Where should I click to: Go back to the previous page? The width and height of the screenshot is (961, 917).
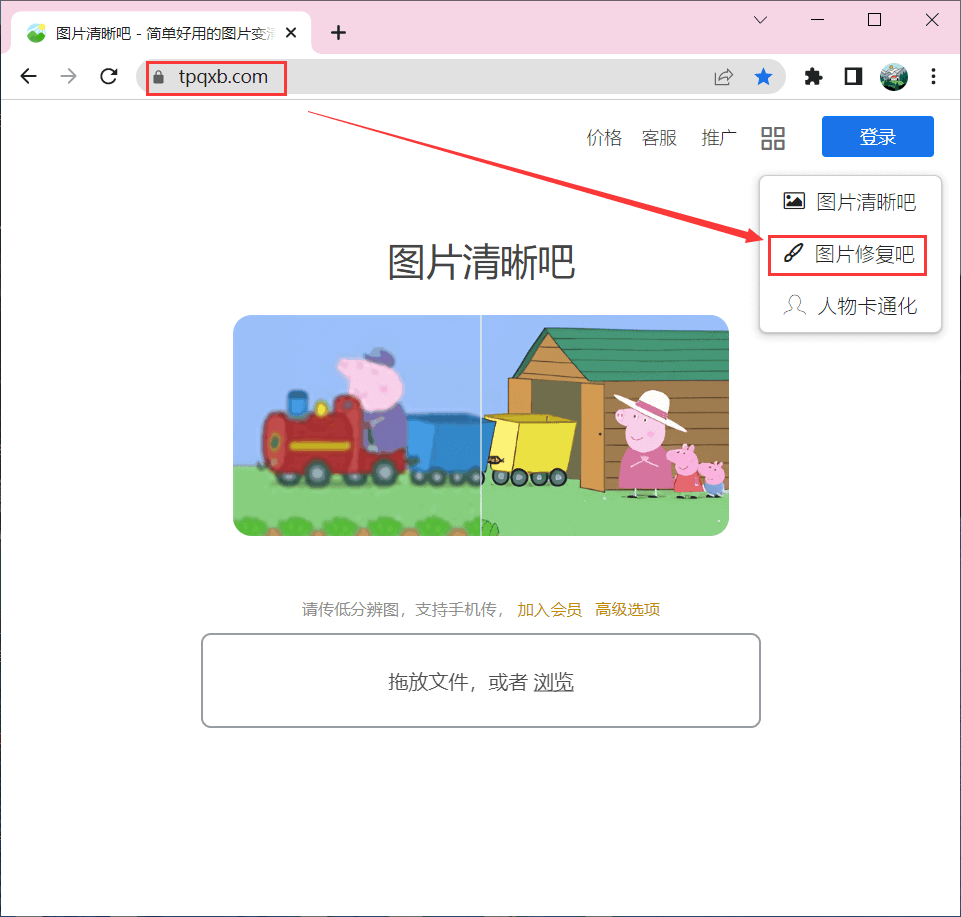28,77
